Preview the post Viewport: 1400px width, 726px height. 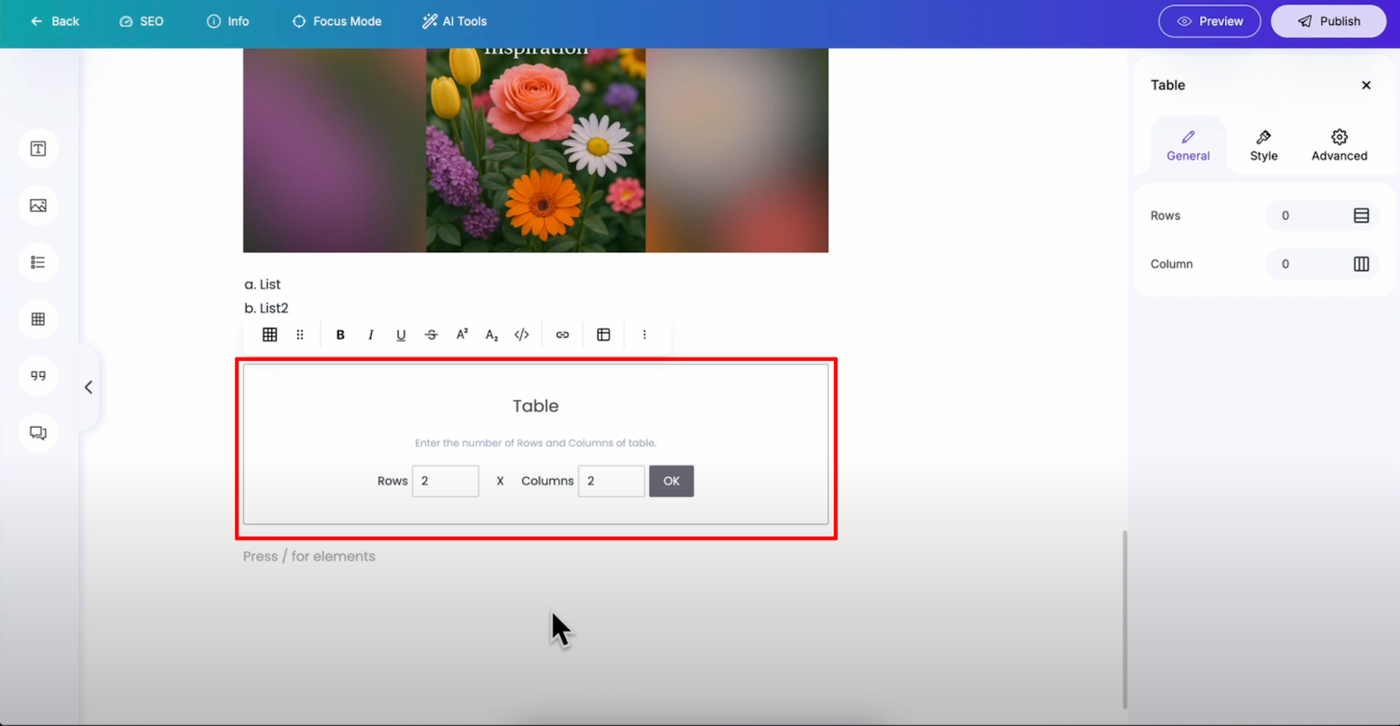coord(1209,21)
